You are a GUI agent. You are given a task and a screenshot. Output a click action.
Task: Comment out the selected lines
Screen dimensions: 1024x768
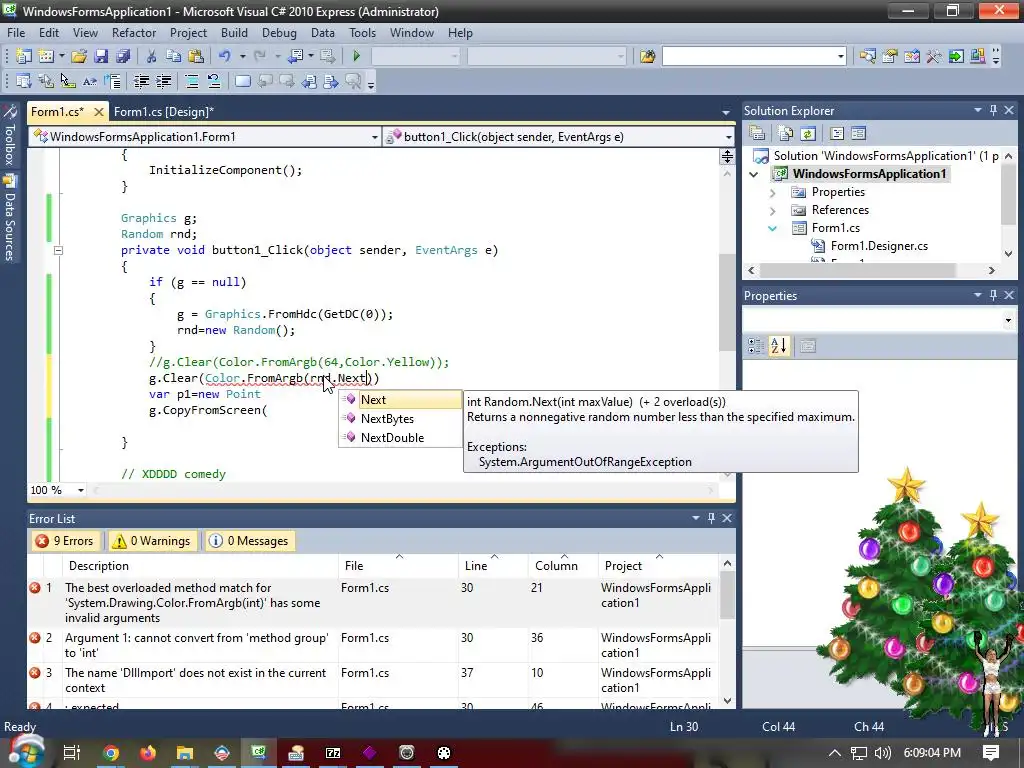(x=192, y=82)
